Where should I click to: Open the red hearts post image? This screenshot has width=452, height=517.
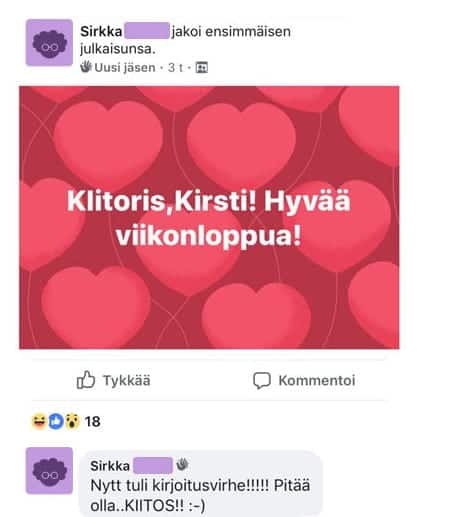[x=209, y=217]
